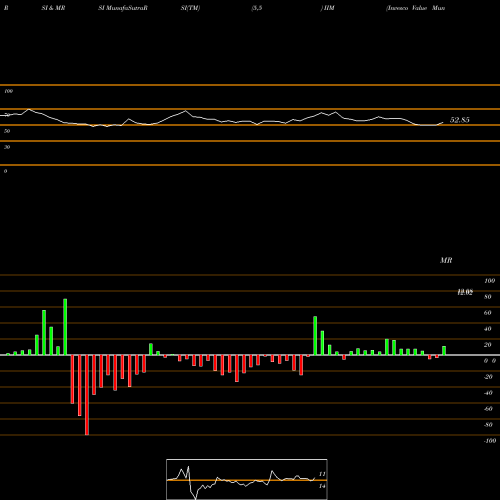Click the -60 label on the MR axis

point(488,409)
